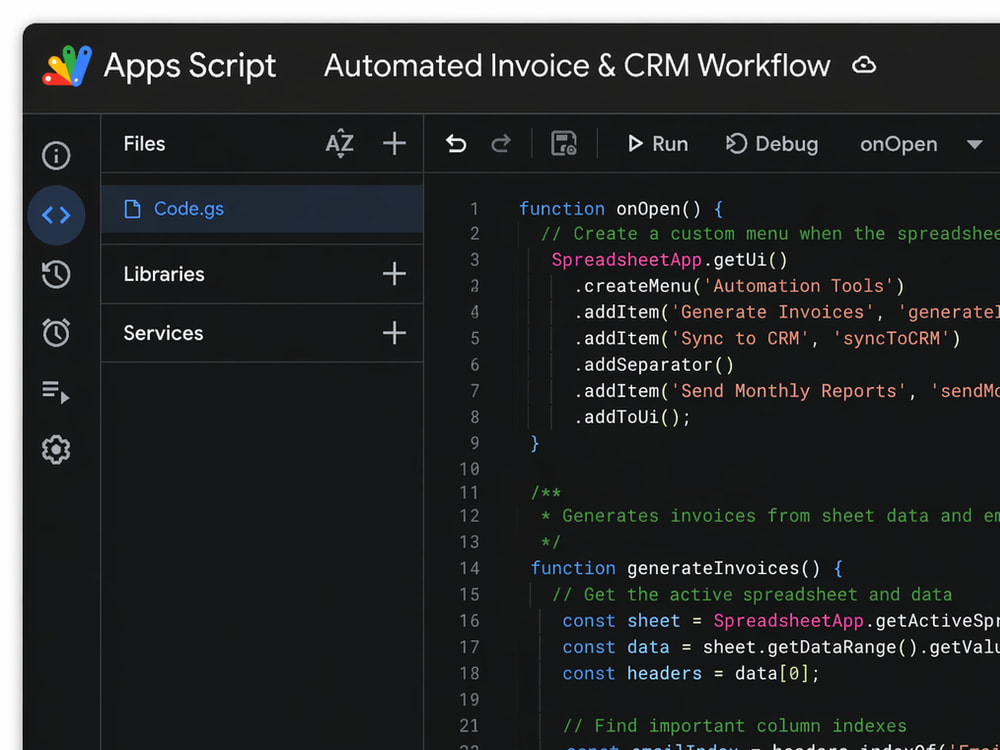Click the 'const sheet = SpreadsheetApp' line
Viewport: 1000px width, 750px height.
click(x=781, y=621)
